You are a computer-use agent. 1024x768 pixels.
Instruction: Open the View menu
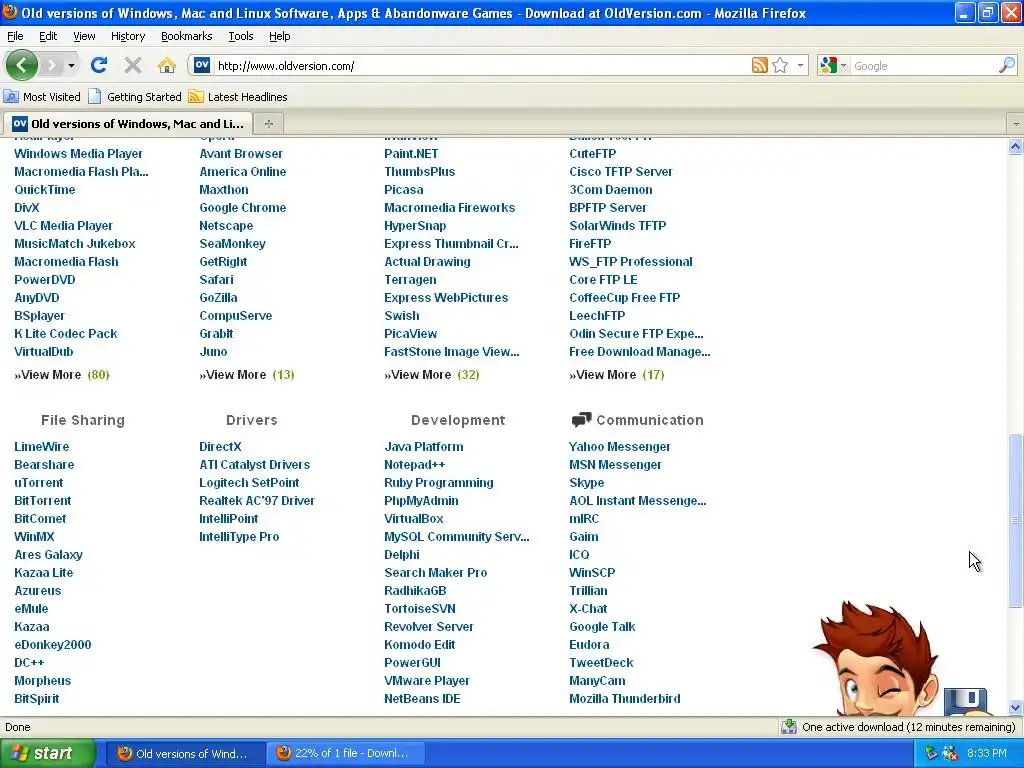(x=84, y=36)
